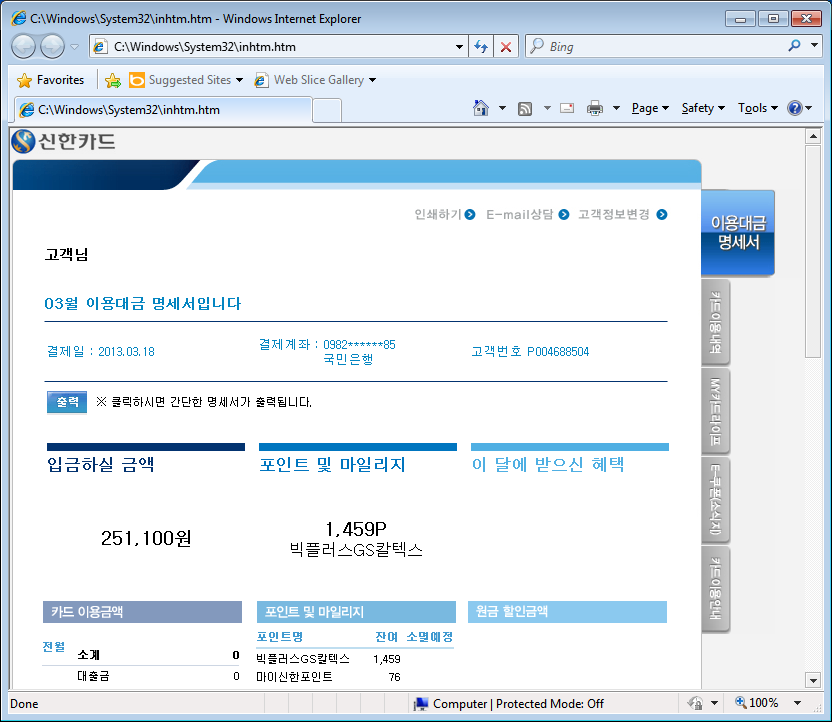Image resolution: width=832 pixels, height=722 pixels.
Task: Click the 인쇄하기 link
Action: coord(444,214)
